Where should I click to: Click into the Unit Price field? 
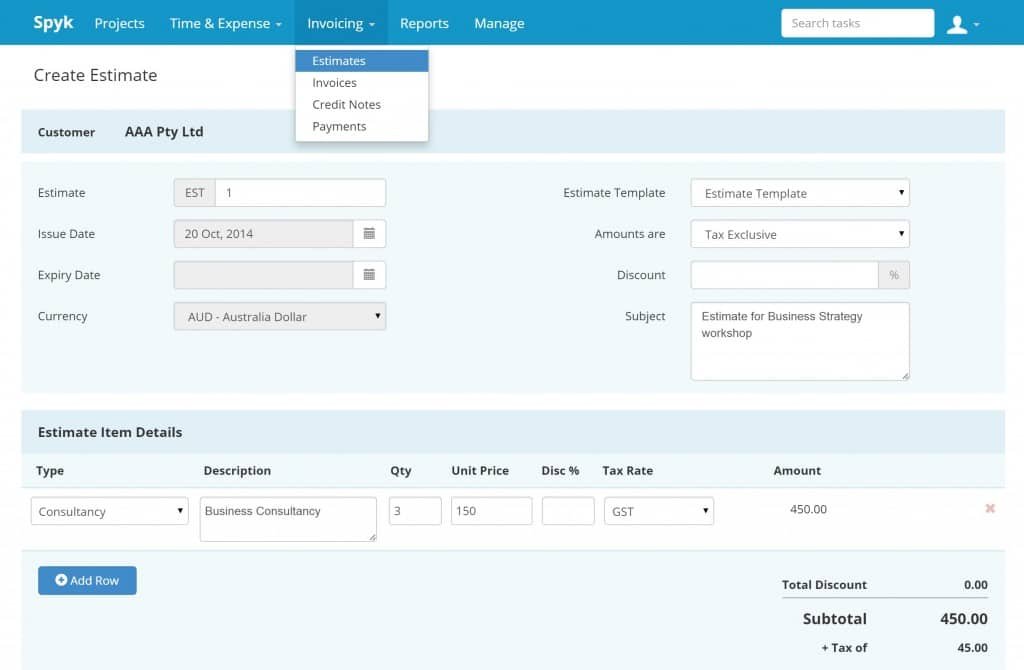[491, 511]
